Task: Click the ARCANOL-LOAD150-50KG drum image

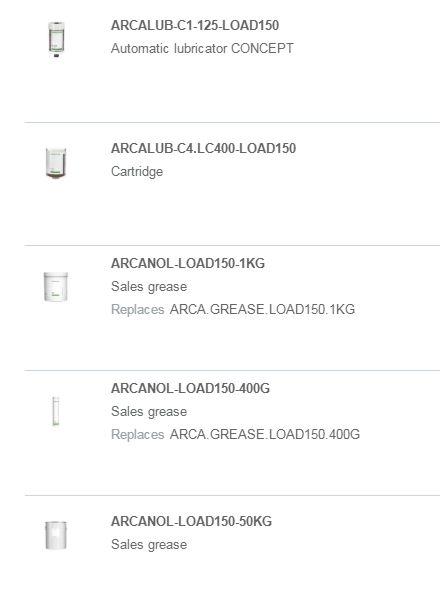Action: pyautogui.click(x=56, y=535)
